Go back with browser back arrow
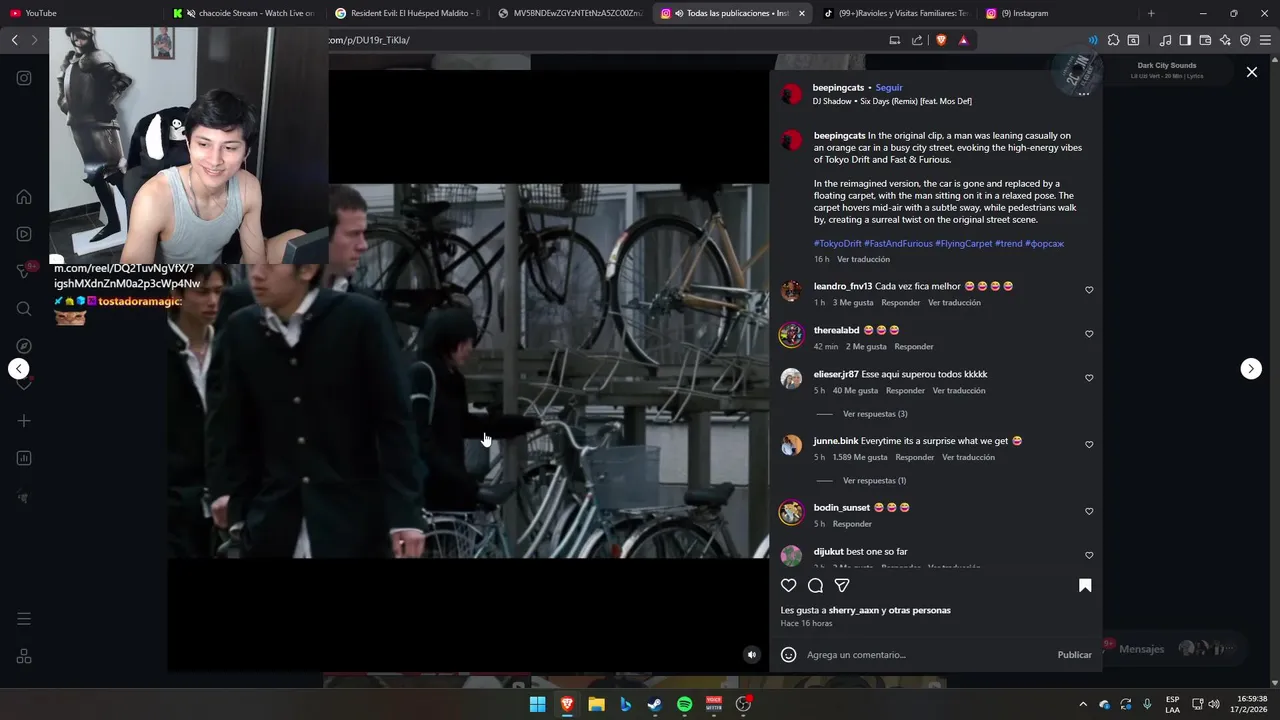Screen dimensions: 1280x720 pos(14,40)
